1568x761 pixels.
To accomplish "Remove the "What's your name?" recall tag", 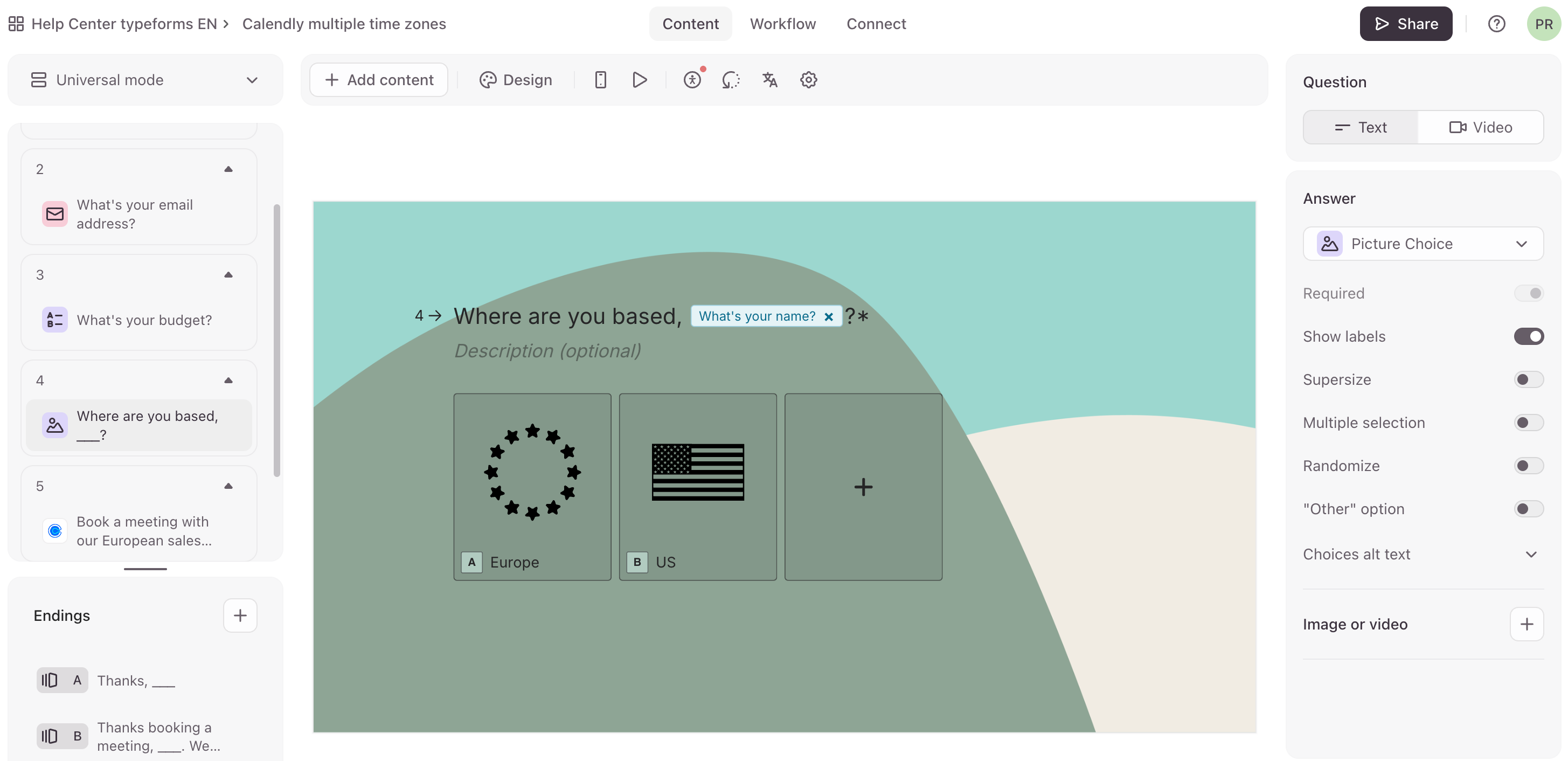I will pos(828,316).
